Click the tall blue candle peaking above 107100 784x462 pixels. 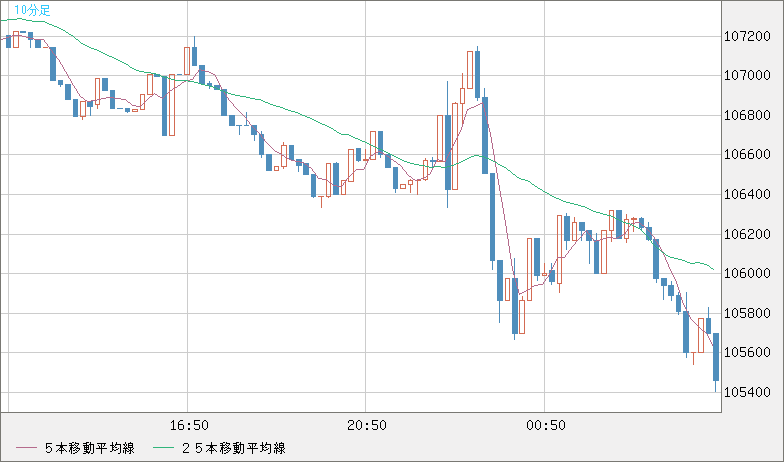point(478,72)
